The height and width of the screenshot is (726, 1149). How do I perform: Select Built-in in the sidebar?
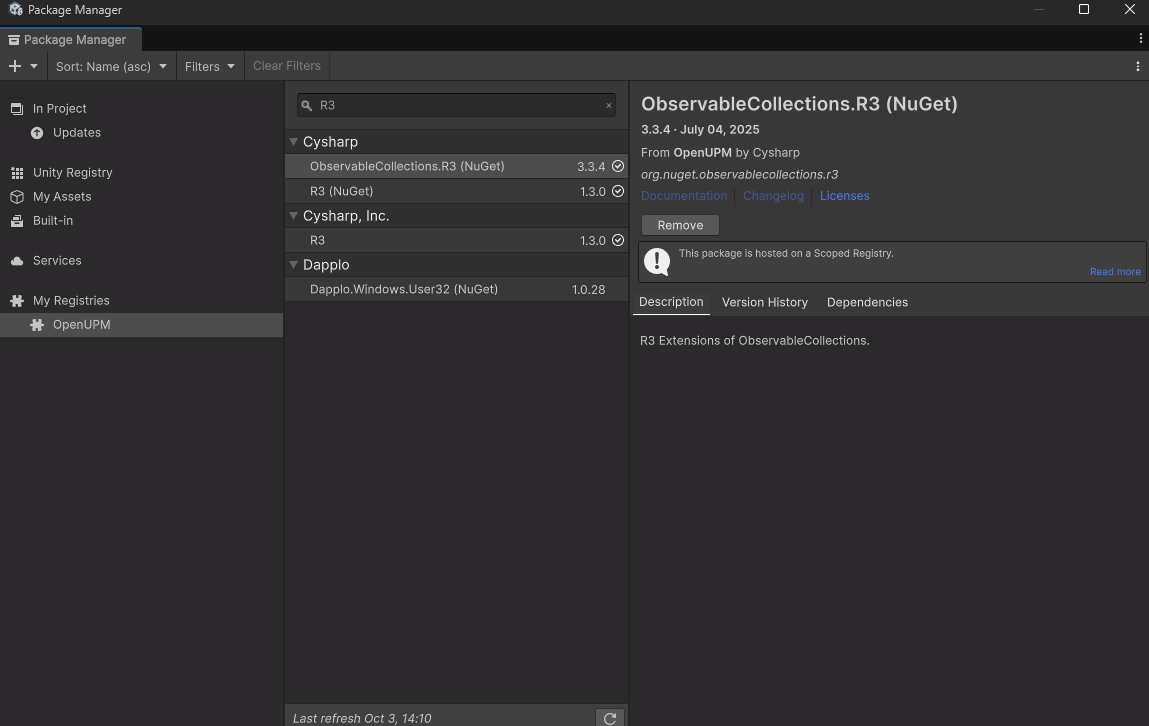53,221
